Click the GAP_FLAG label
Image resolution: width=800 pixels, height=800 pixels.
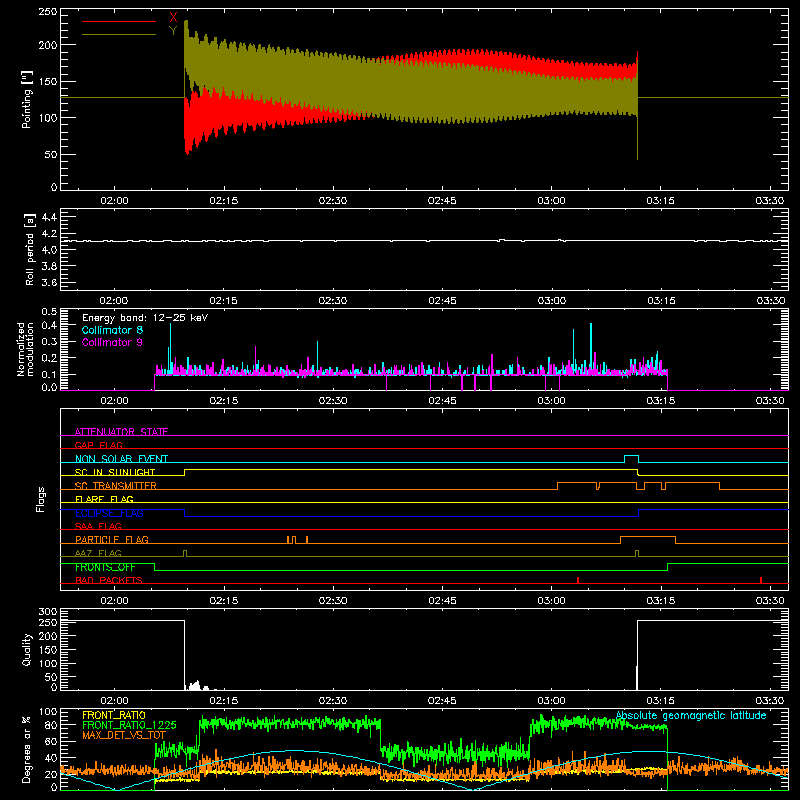[x=98, y=445]
